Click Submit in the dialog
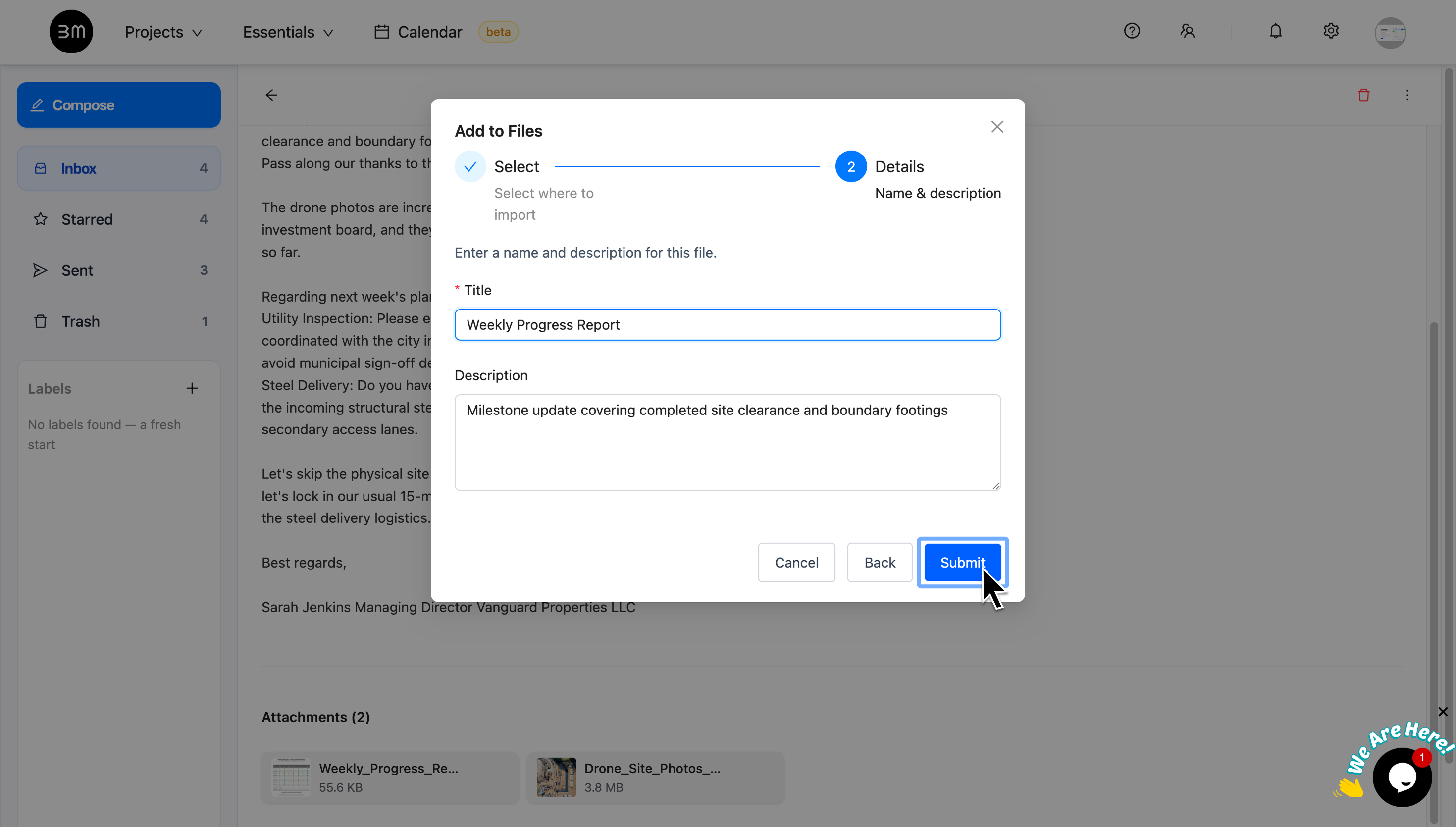Viewport: 1456px width, 827px height. point(963,563)
